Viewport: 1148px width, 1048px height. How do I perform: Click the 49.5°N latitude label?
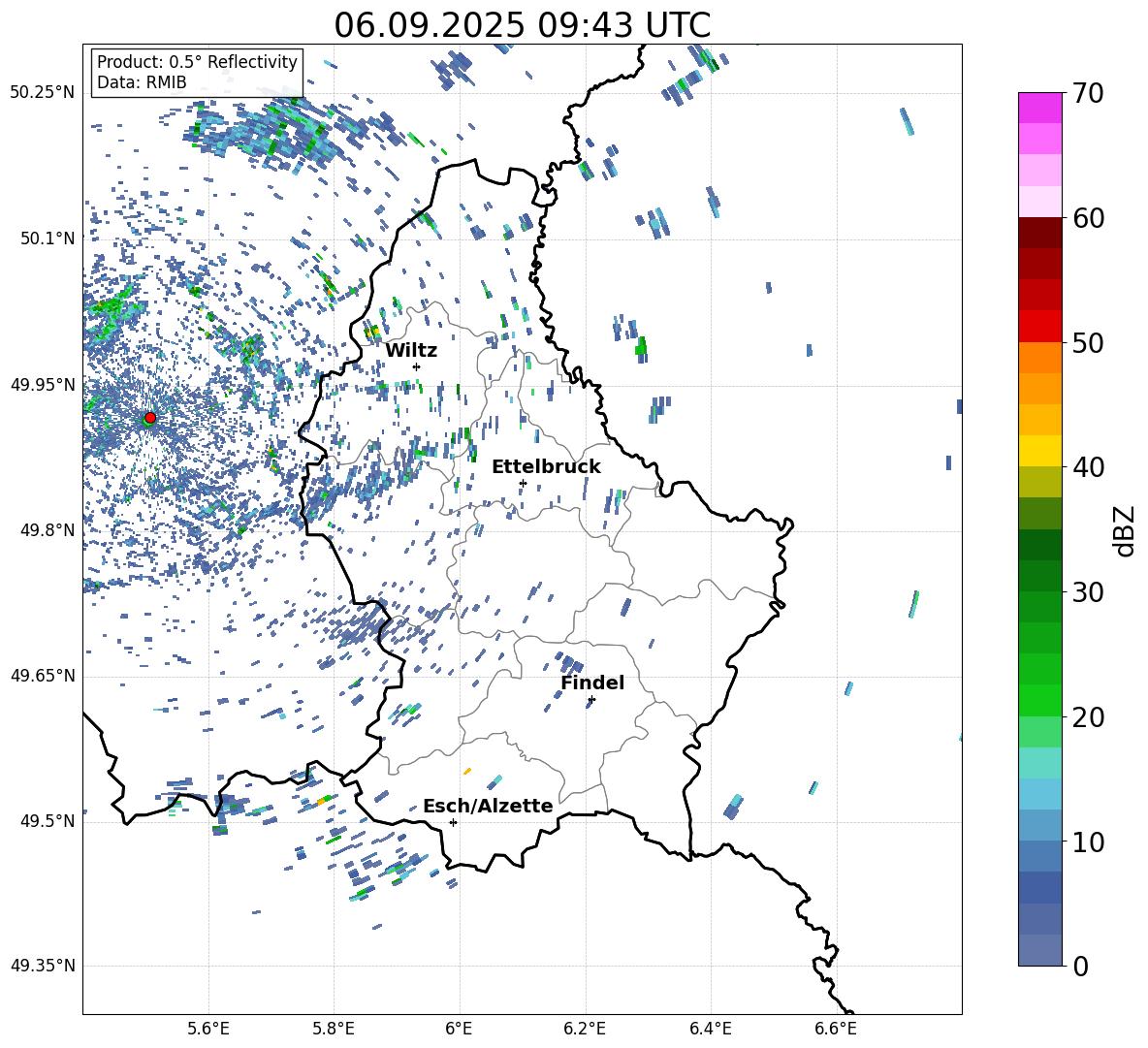pos(48,821)
